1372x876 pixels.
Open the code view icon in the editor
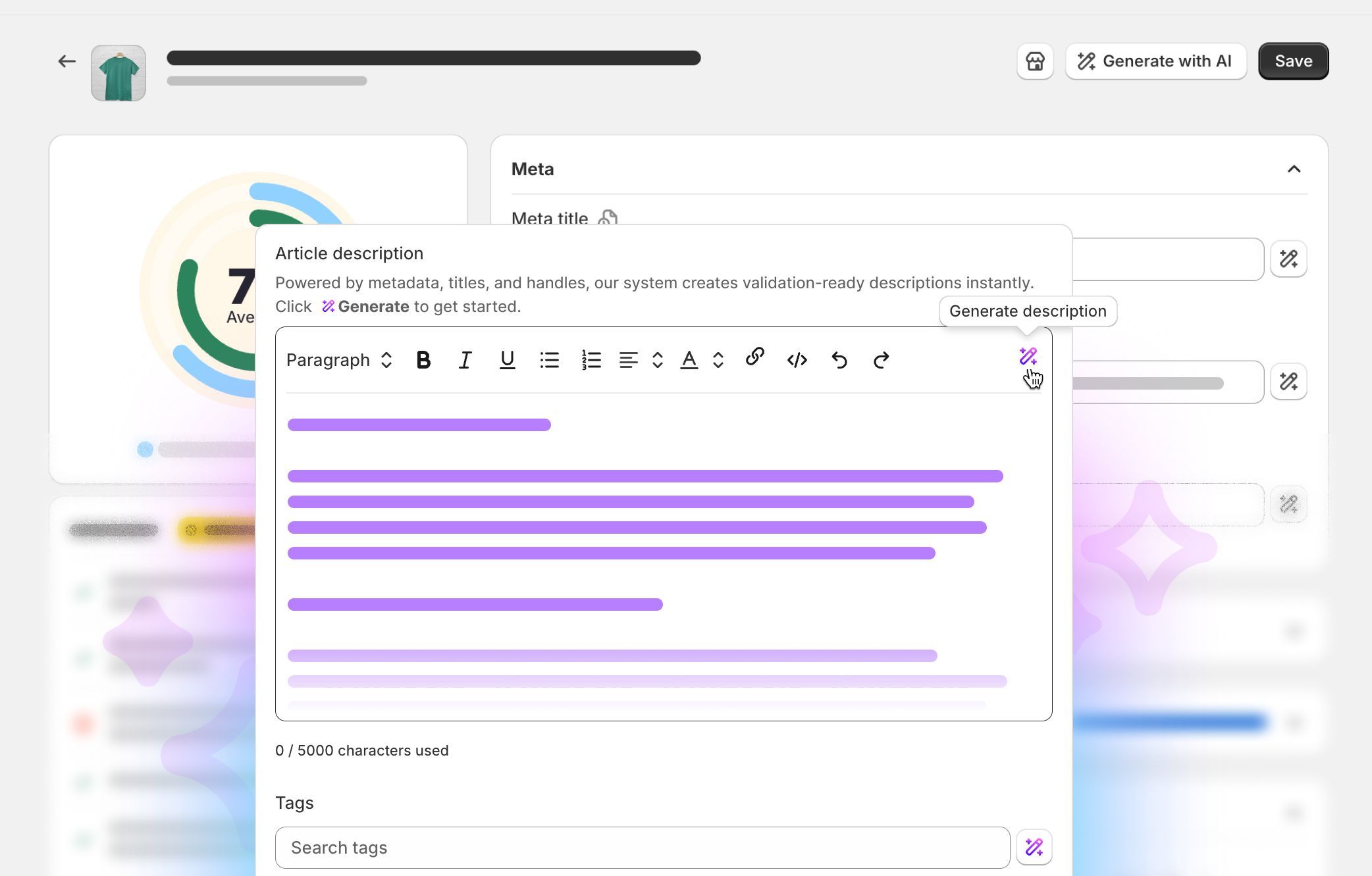click(x=797, y=359)
